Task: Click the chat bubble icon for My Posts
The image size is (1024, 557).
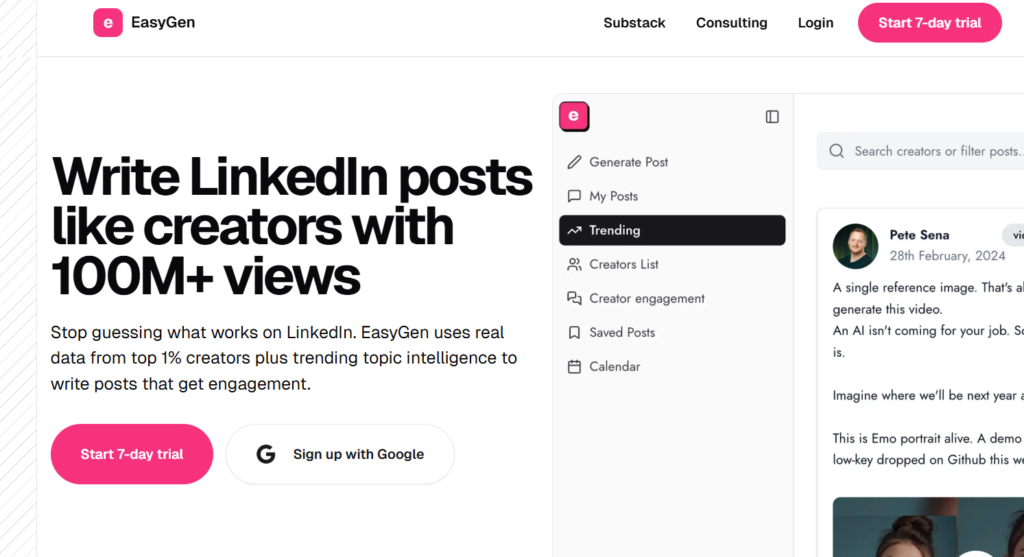Action: coord(574,196)
